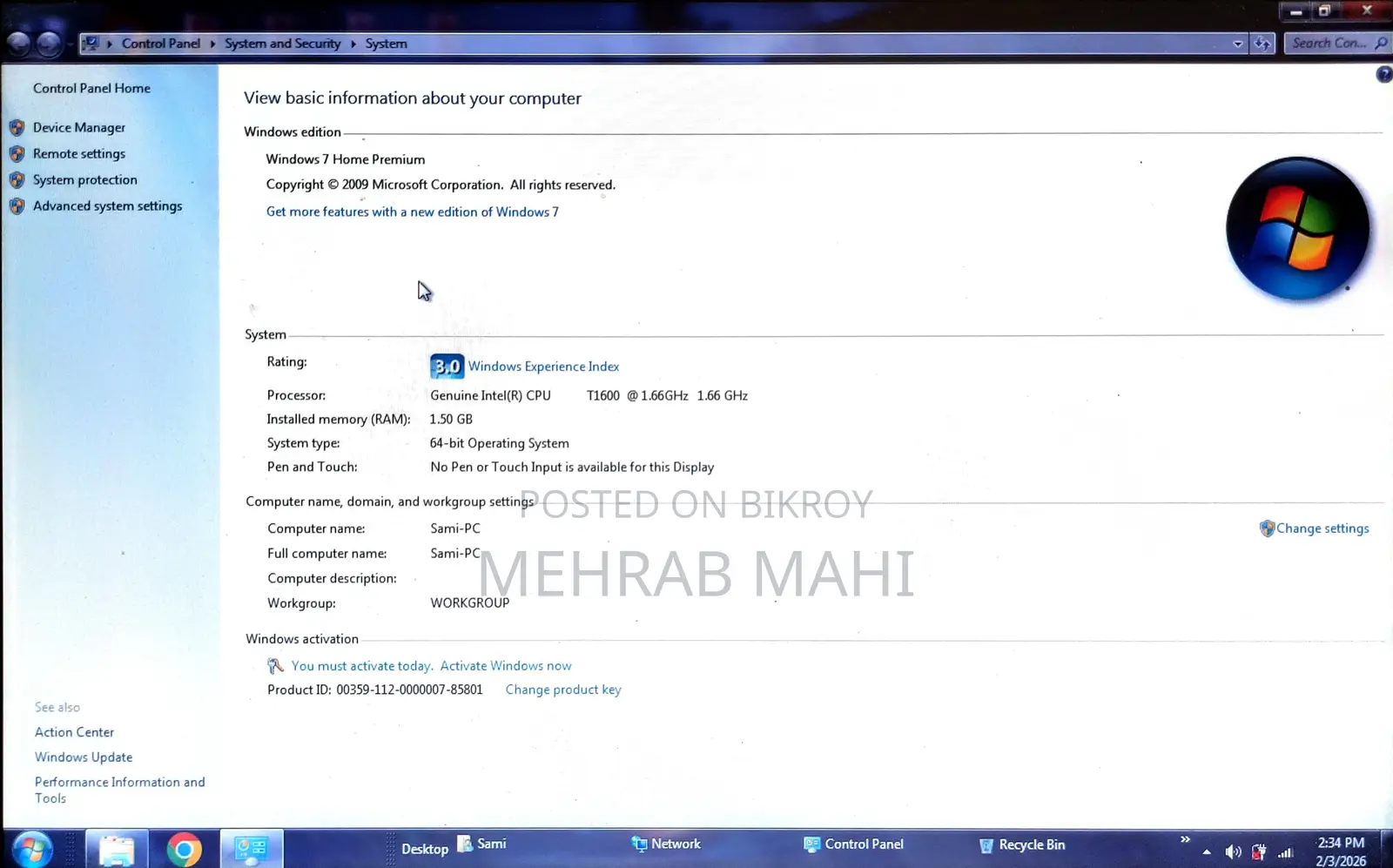Screen dimensions: 1393x868
Task: Open the Control Panel taskbar toolbar shortcut
Action: coord(854,844)
